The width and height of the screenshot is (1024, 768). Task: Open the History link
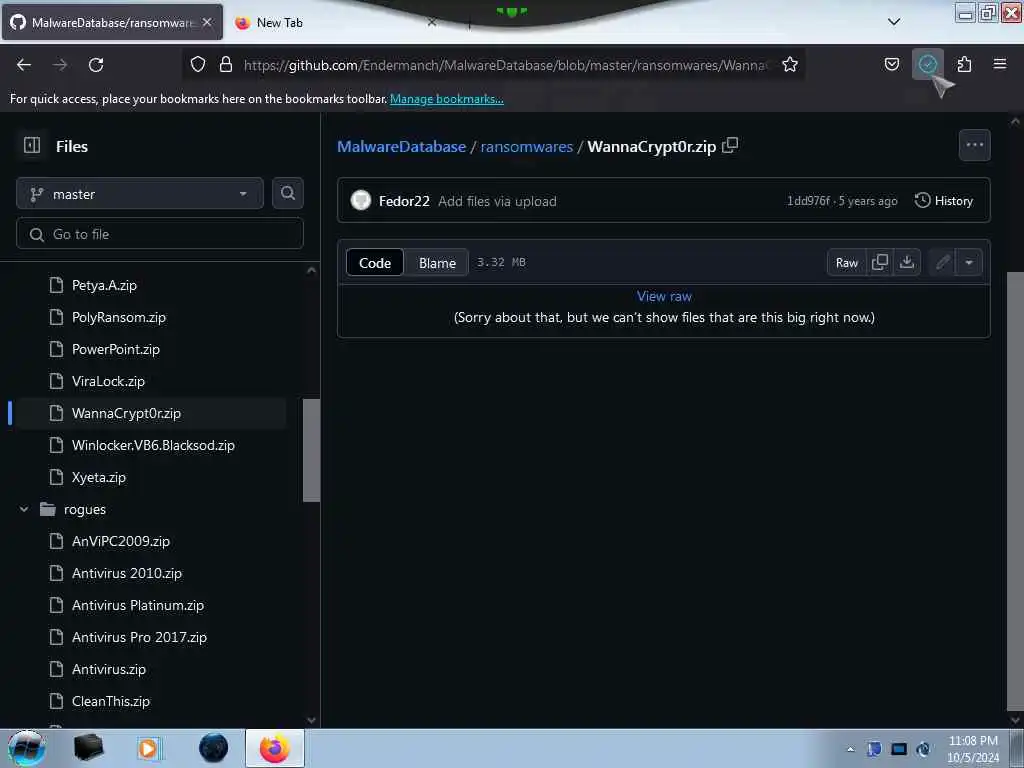[944, 200]
